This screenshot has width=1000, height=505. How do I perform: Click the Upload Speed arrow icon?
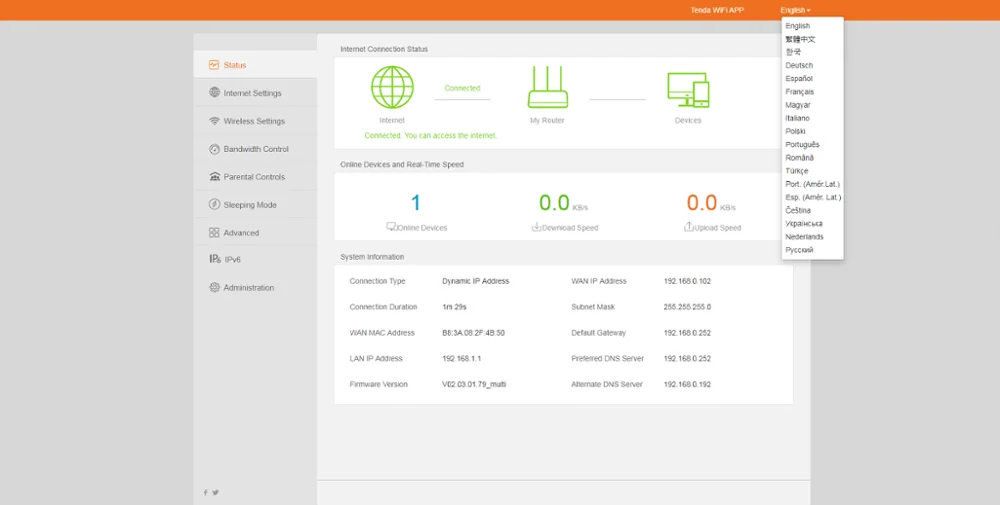click(x=688, y=227)
